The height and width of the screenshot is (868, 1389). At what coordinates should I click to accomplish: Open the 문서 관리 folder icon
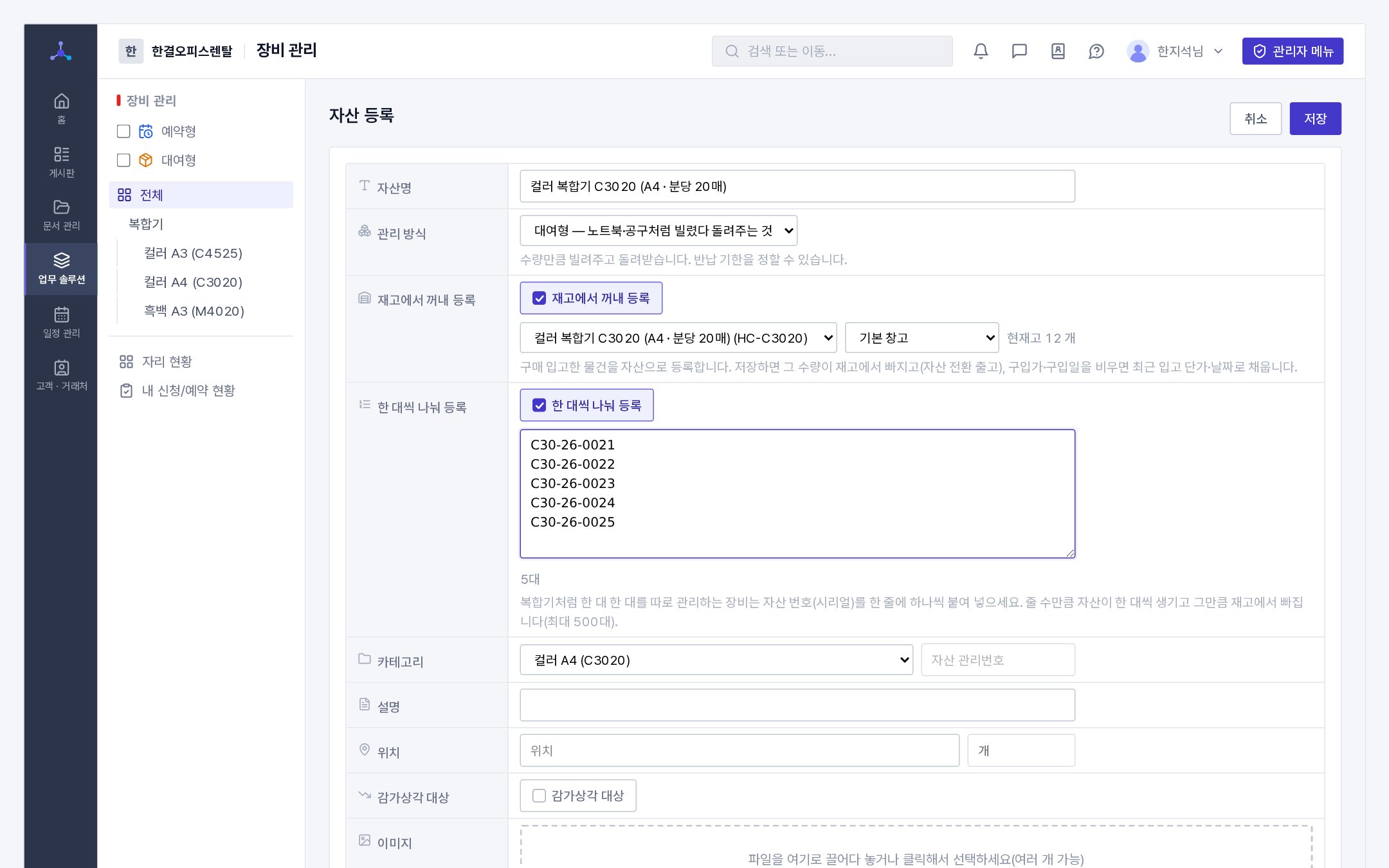[x=61, y=207]
